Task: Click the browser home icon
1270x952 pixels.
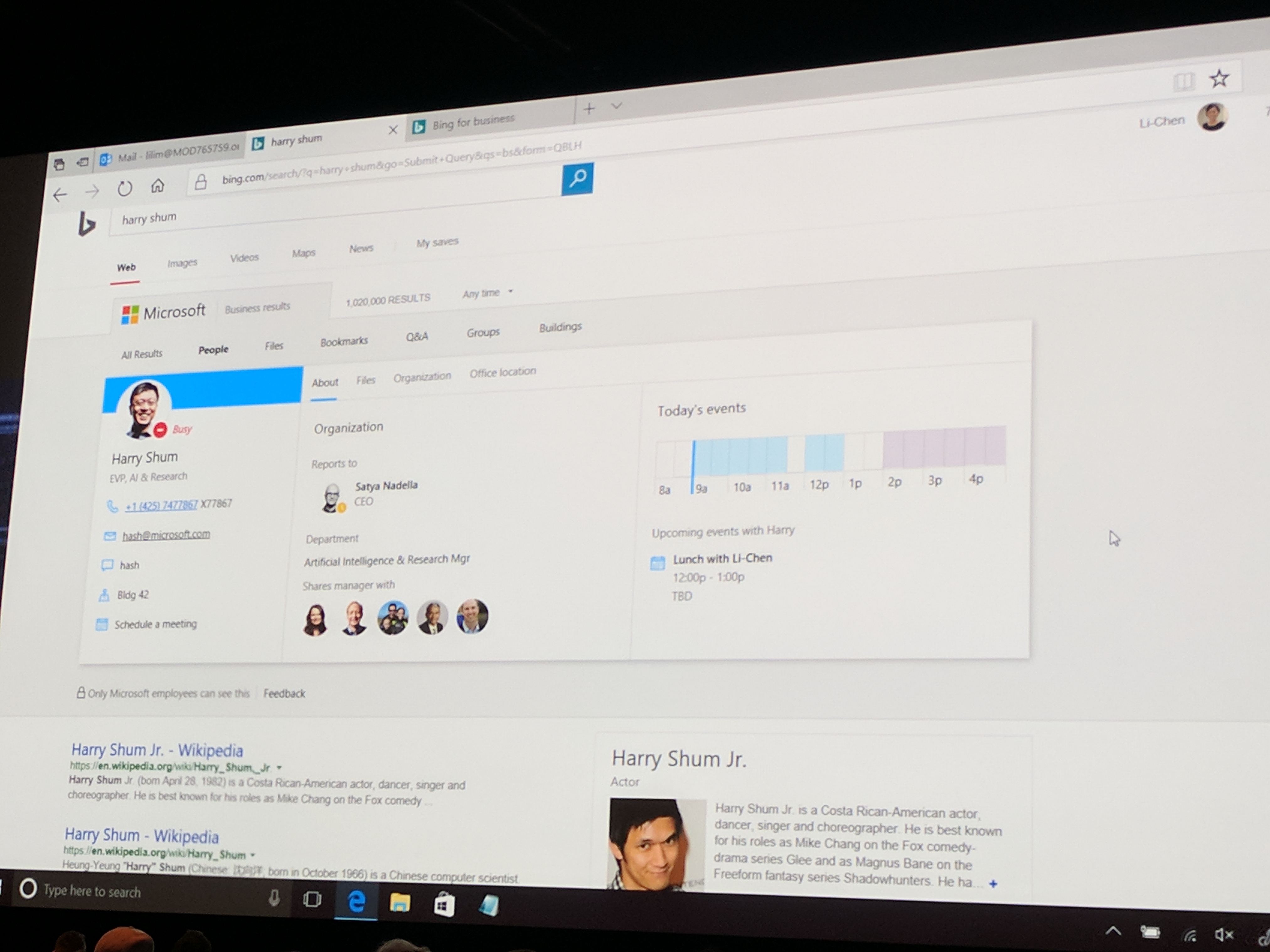Action: point(157,185)
